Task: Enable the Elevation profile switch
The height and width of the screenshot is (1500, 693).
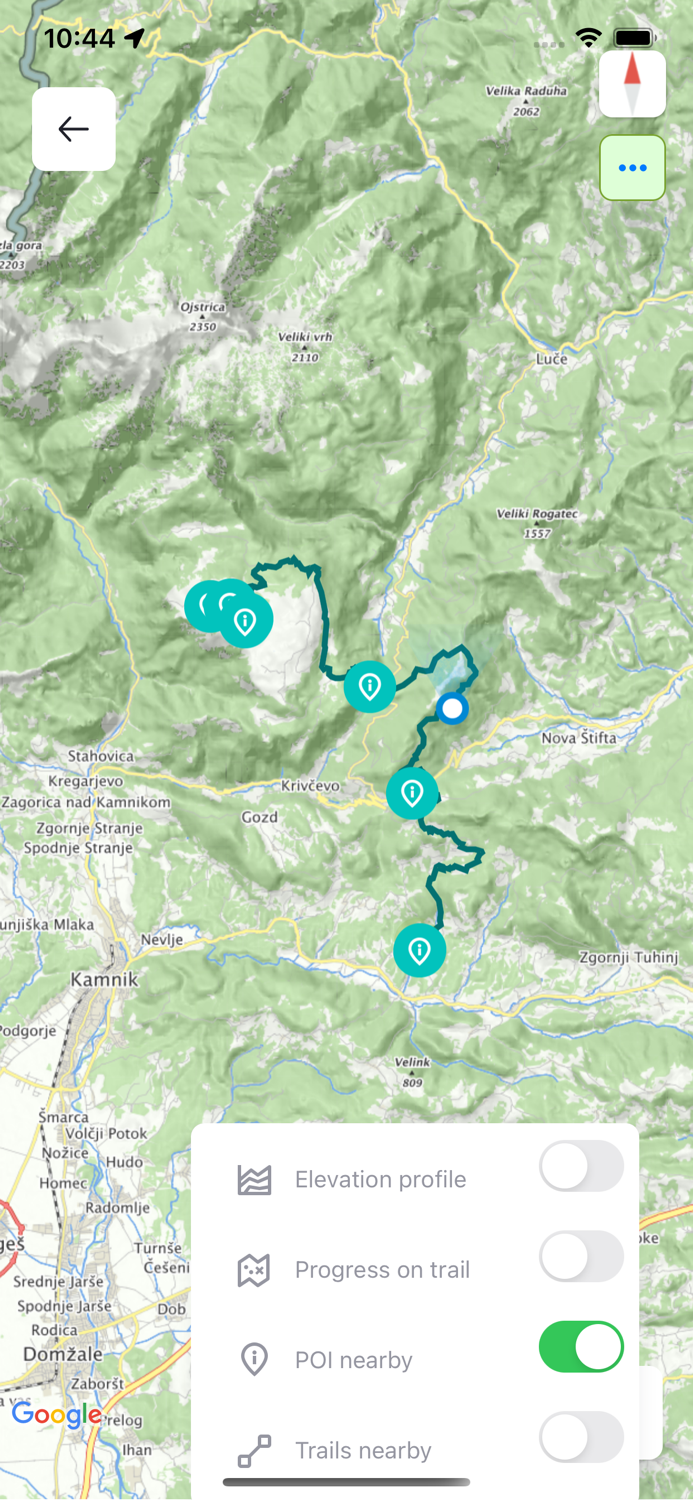Action: (581, 1166)
